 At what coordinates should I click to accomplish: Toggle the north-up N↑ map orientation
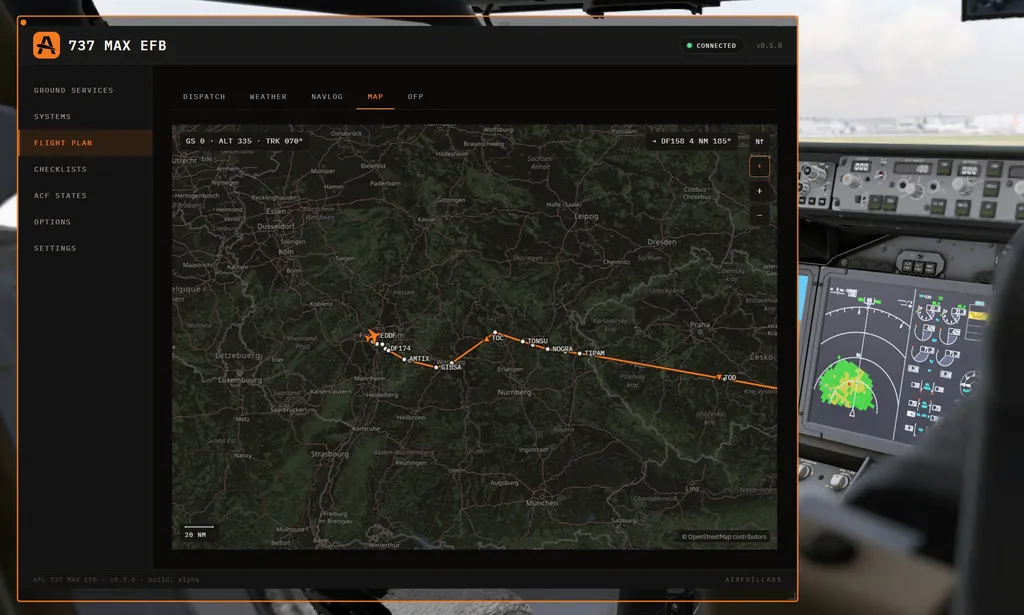[760, 141]
